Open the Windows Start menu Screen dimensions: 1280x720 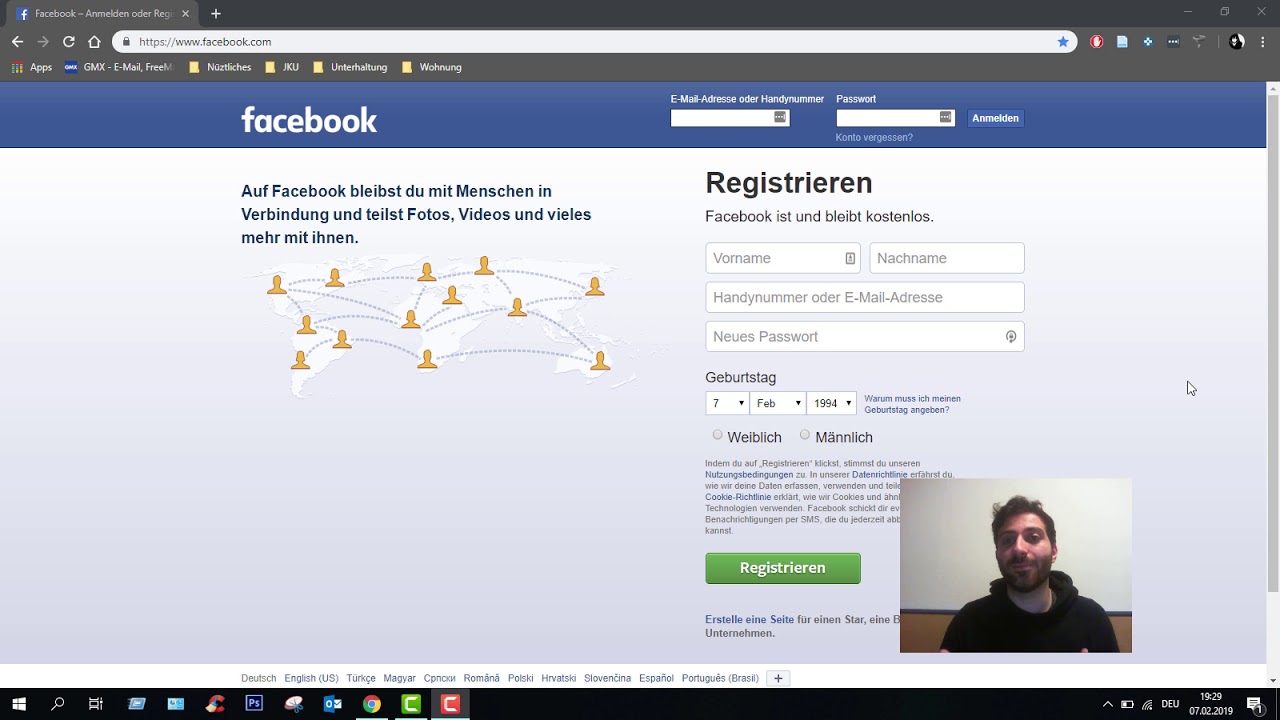pos(19,704)
